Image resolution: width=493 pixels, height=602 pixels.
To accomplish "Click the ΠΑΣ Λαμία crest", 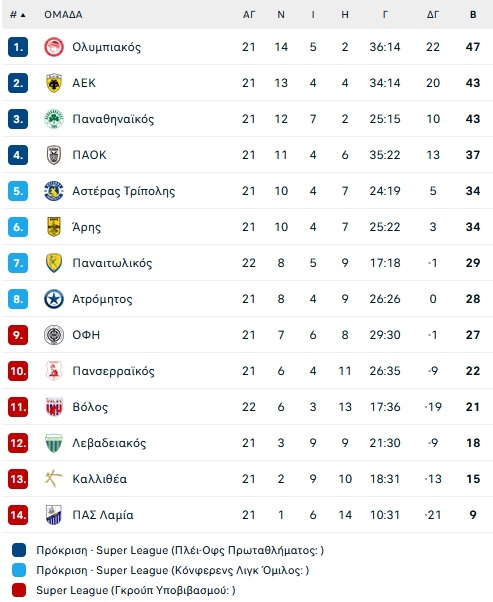I will coord(54,515).
